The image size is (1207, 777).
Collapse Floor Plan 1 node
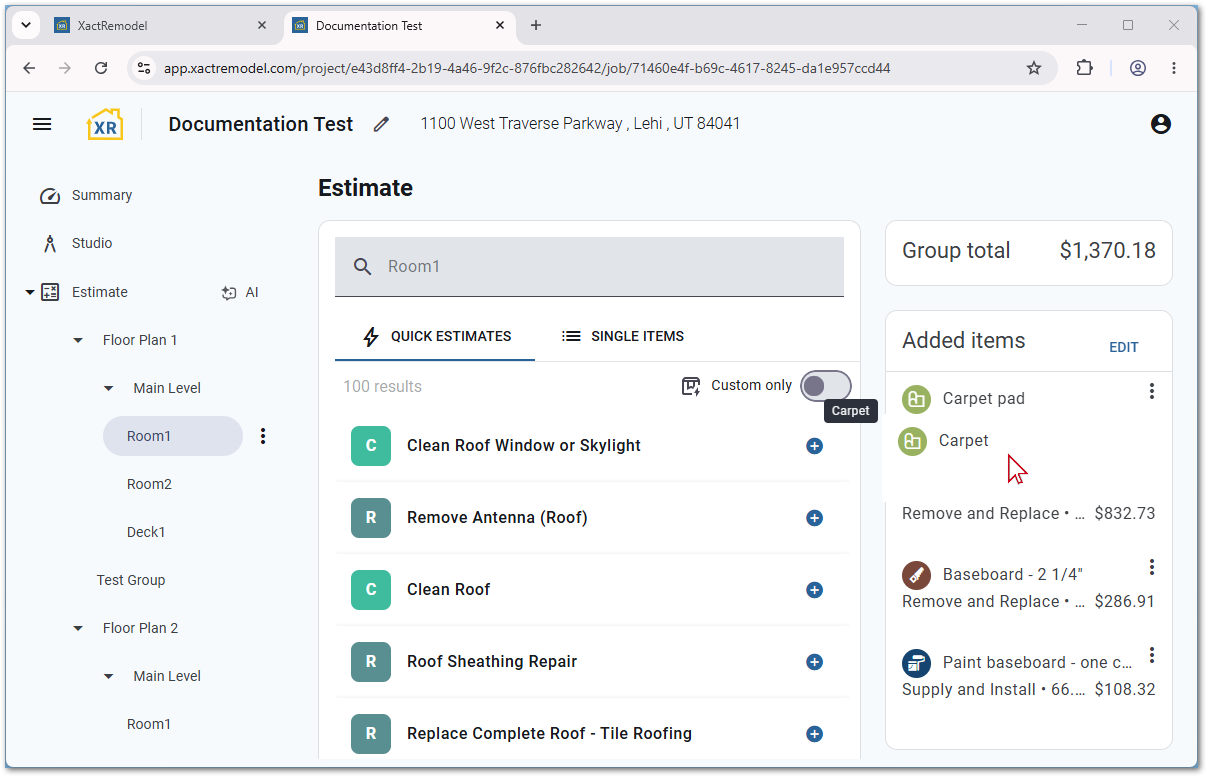(x=78, y=340)
